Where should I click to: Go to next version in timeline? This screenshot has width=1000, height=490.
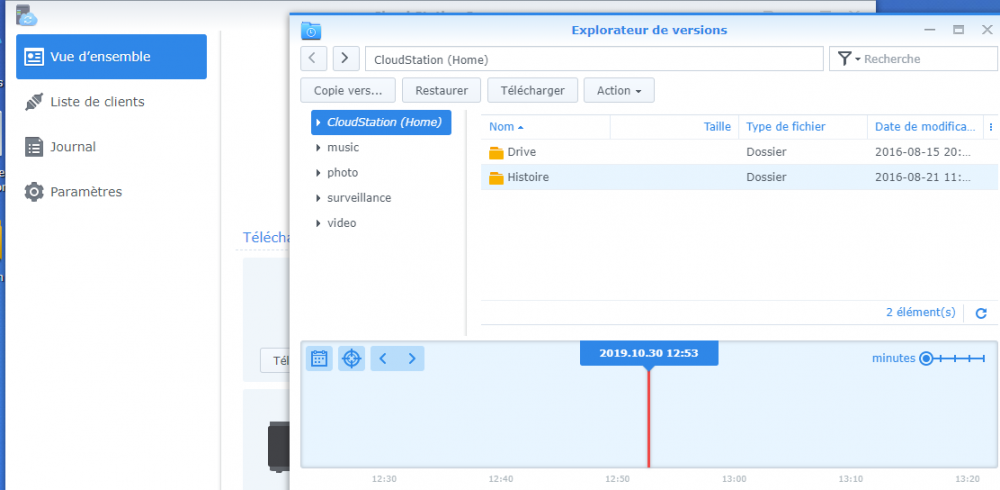pyautogui.click(x=411, y=359)
